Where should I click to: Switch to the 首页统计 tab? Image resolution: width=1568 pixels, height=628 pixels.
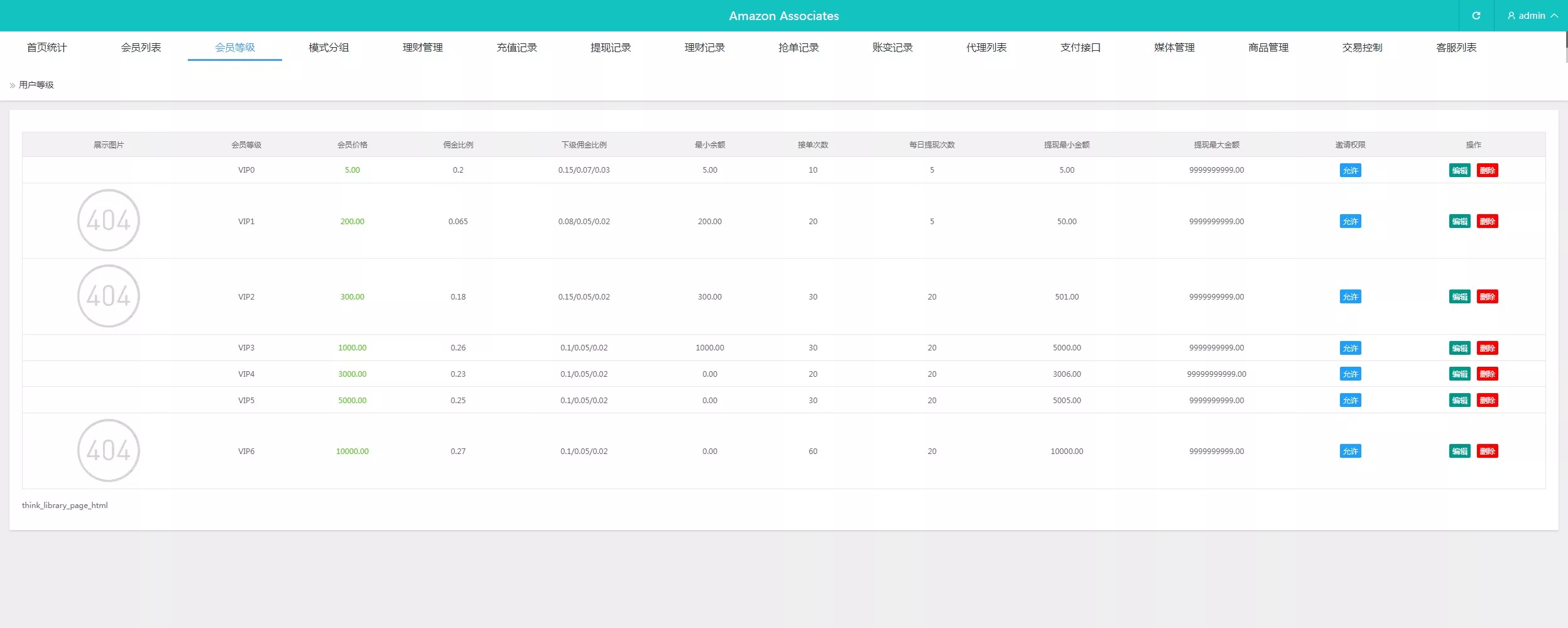[46, 48]
